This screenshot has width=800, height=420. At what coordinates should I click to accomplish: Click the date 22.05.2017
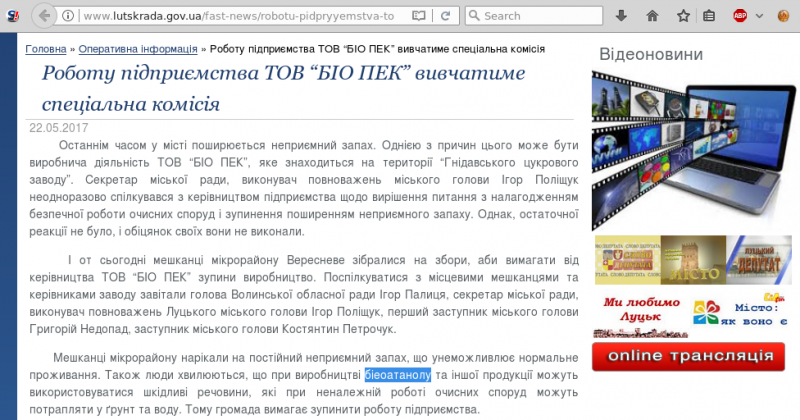pyautogui.click(x=59, y=128)
